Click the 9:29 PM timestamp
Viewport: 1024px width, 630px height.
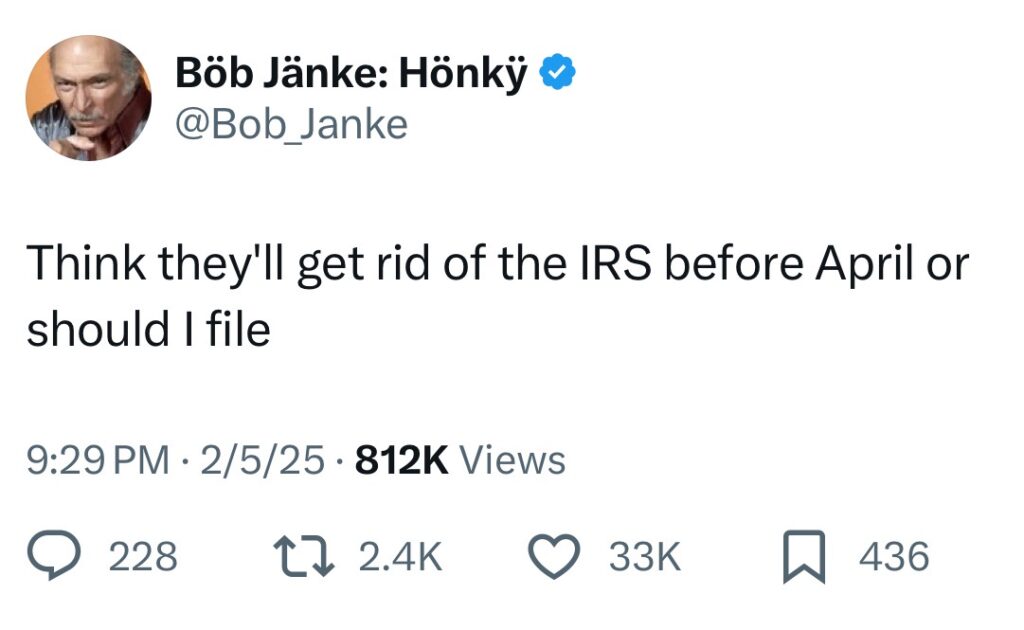coord(97,461)
